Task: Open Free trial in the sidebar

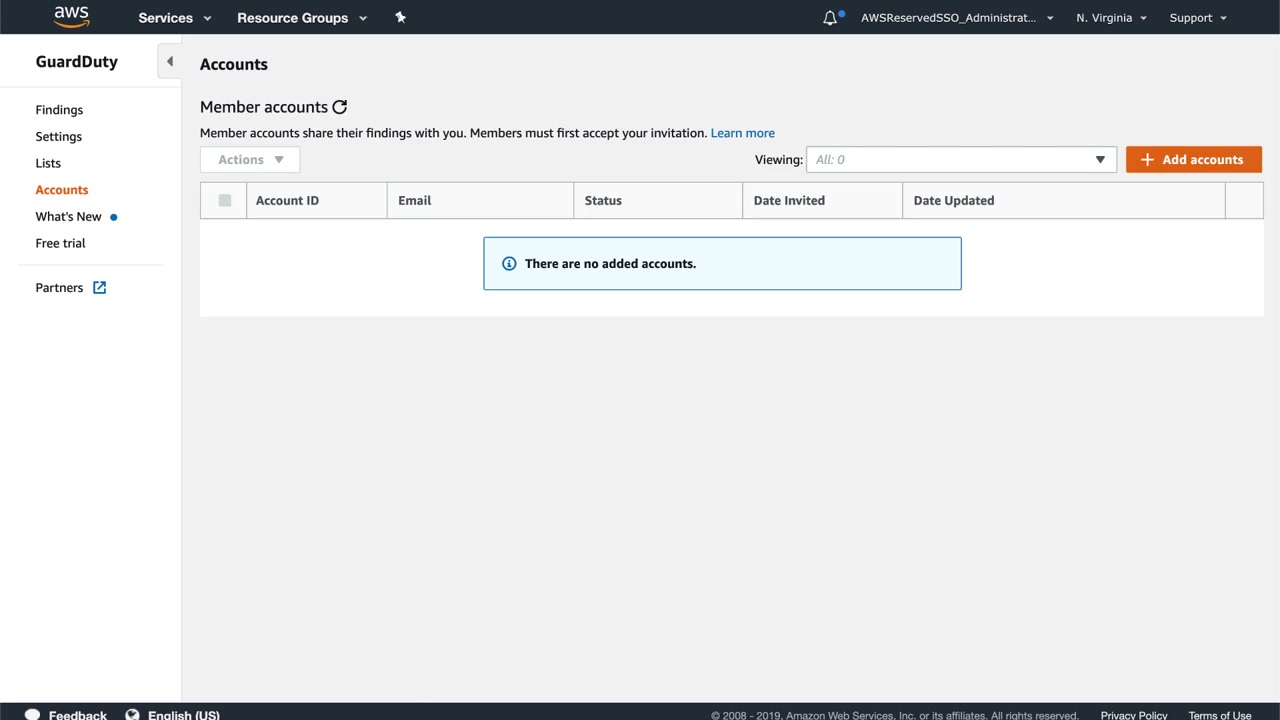Action: tap(60, 243)
